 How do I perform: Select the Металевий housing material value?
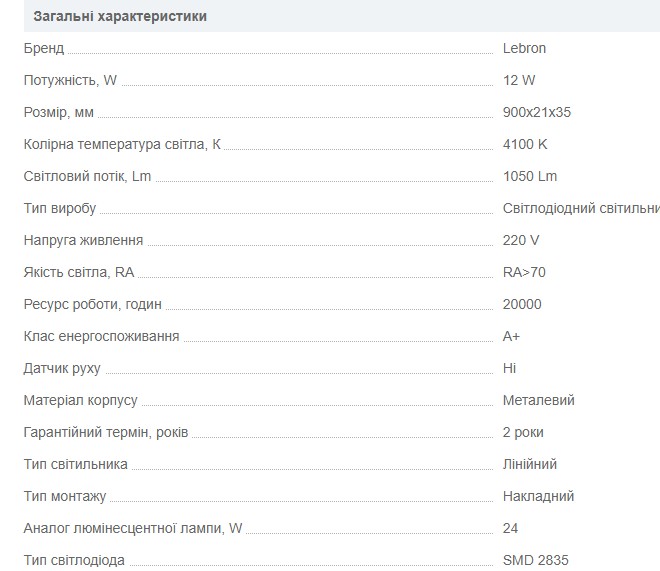pos(539,400)
